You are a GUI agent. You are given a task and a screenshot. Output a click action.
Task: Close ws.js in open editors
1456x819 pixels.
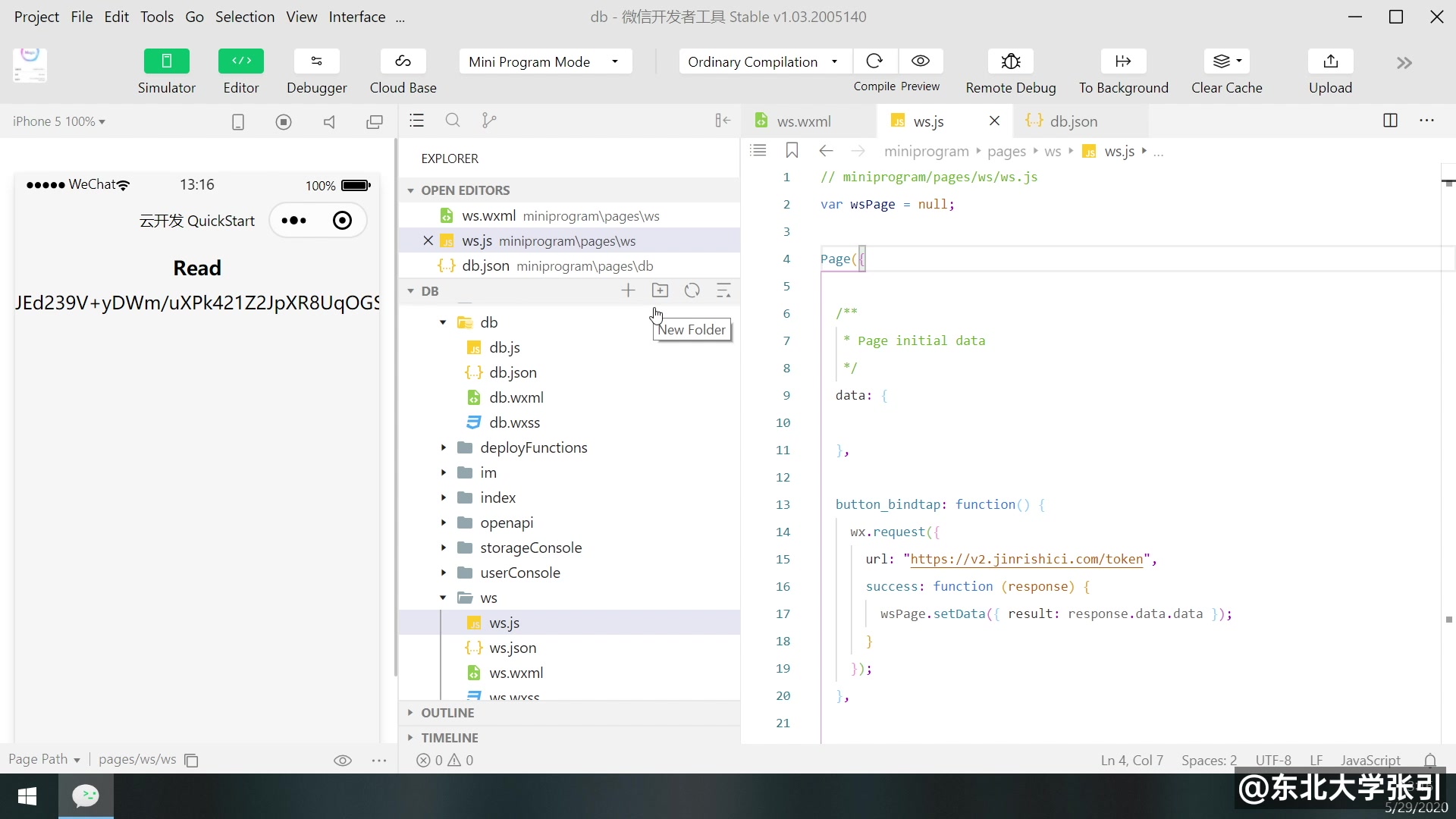point(428,240)
